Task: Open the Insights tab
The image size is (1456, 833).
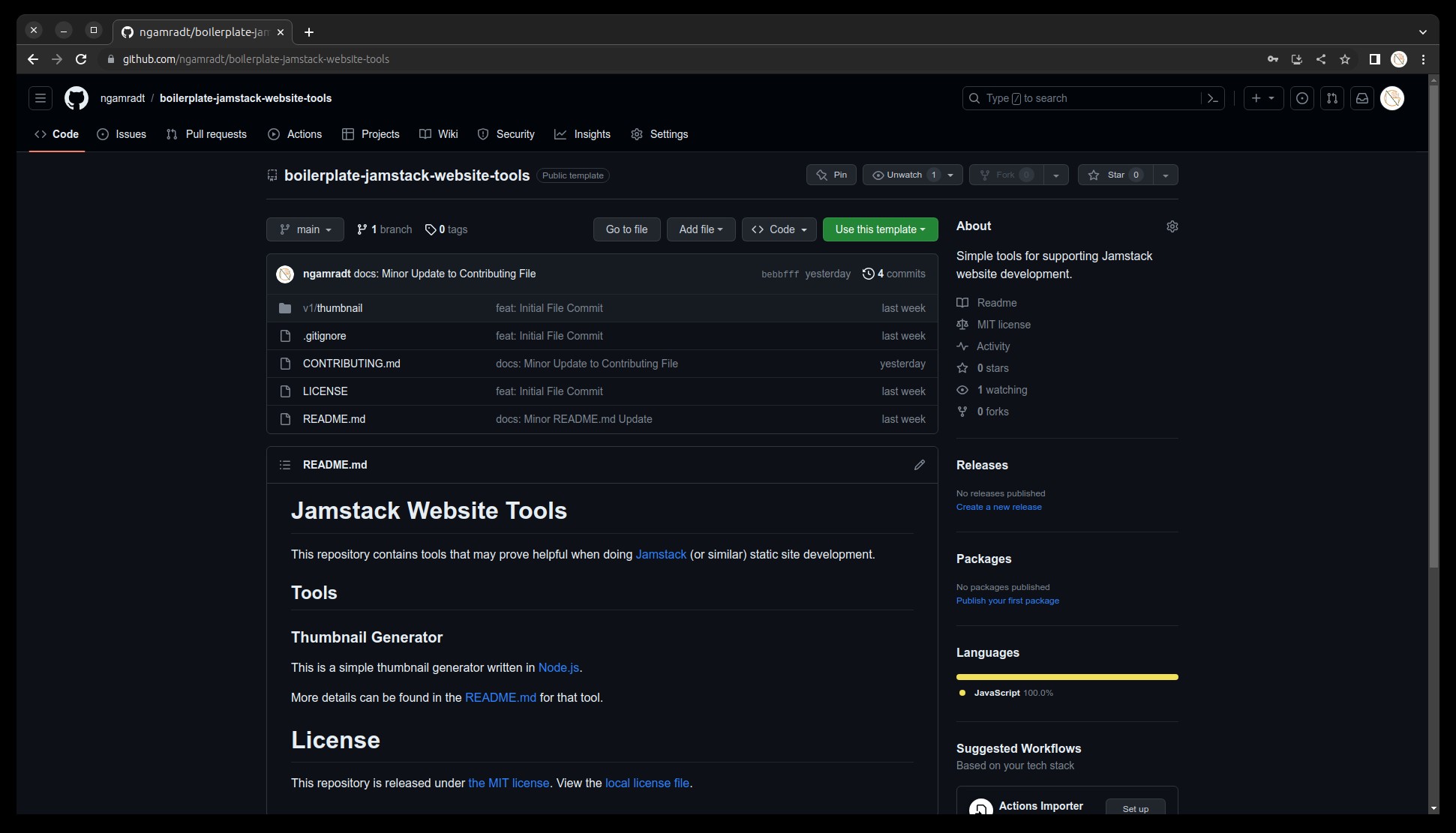Action: 583,134
